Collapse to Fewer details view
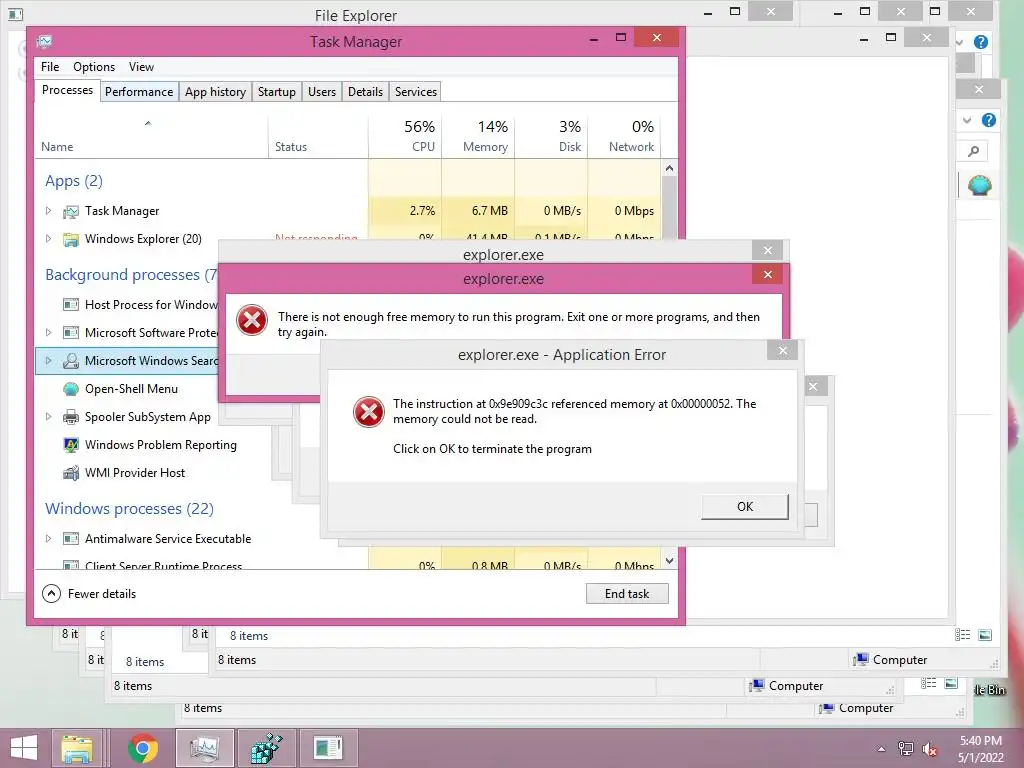The width and height of the screenshot is (1024, 768). point(89,594)
